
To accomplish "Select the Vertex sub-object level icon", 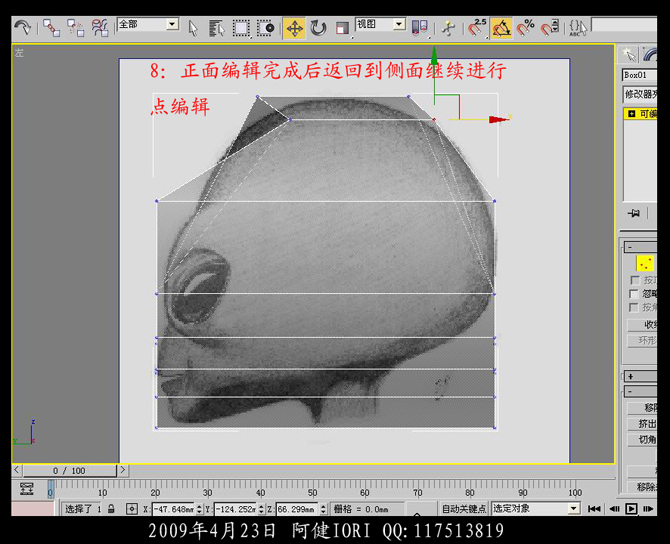I will point(645,263).
